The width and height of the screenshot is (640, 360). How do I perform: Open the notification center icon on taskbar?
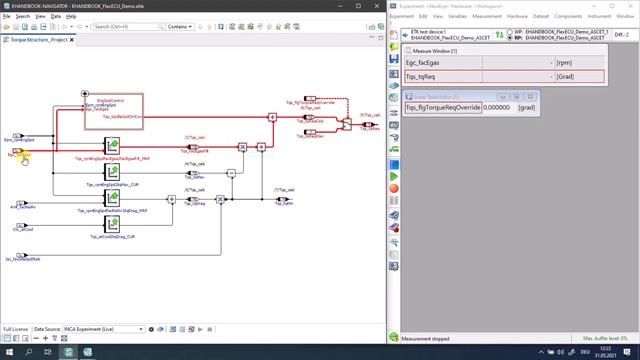(x=627, y=352)
